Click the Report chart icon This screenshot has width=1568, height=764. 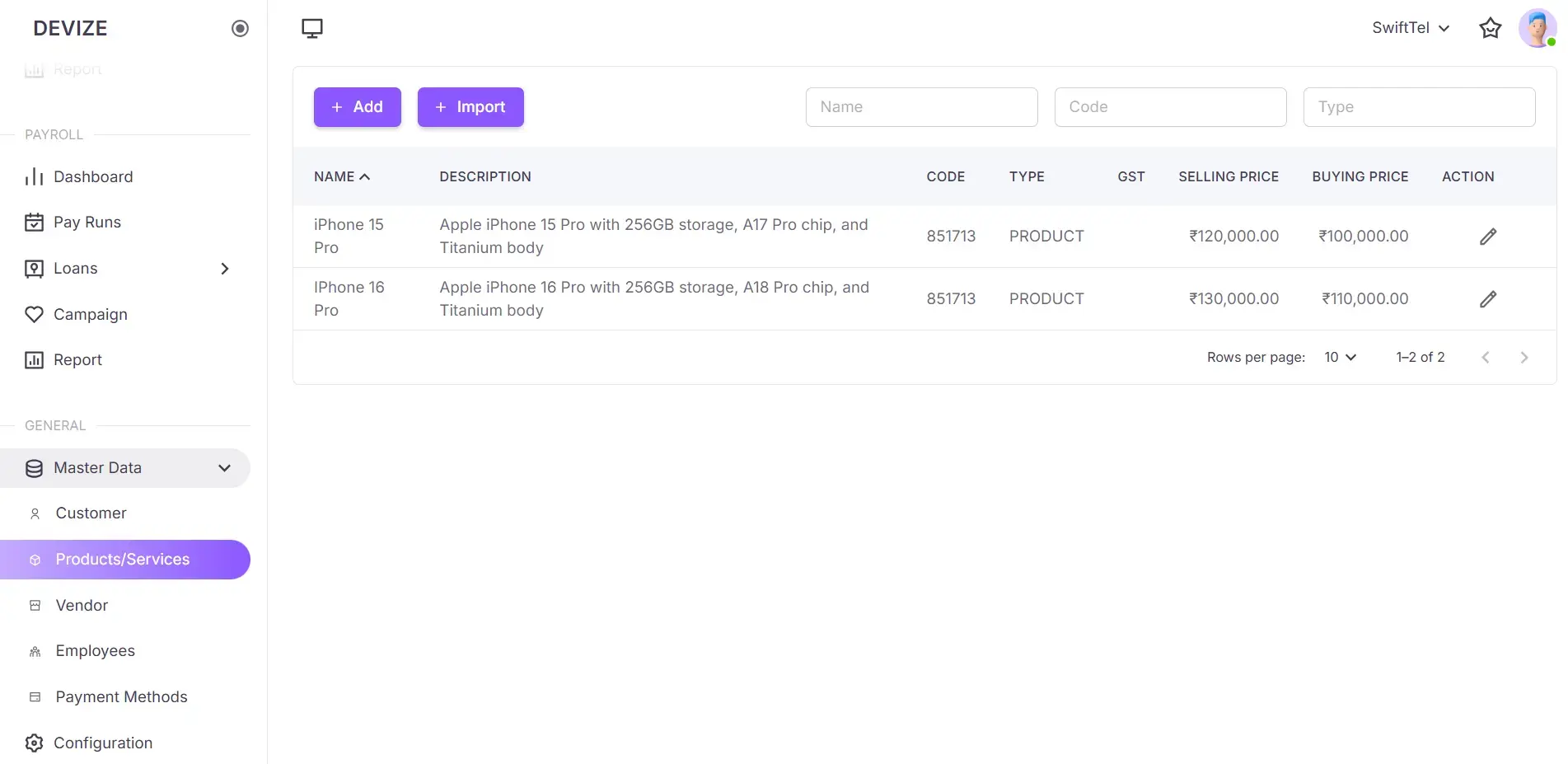34,360
